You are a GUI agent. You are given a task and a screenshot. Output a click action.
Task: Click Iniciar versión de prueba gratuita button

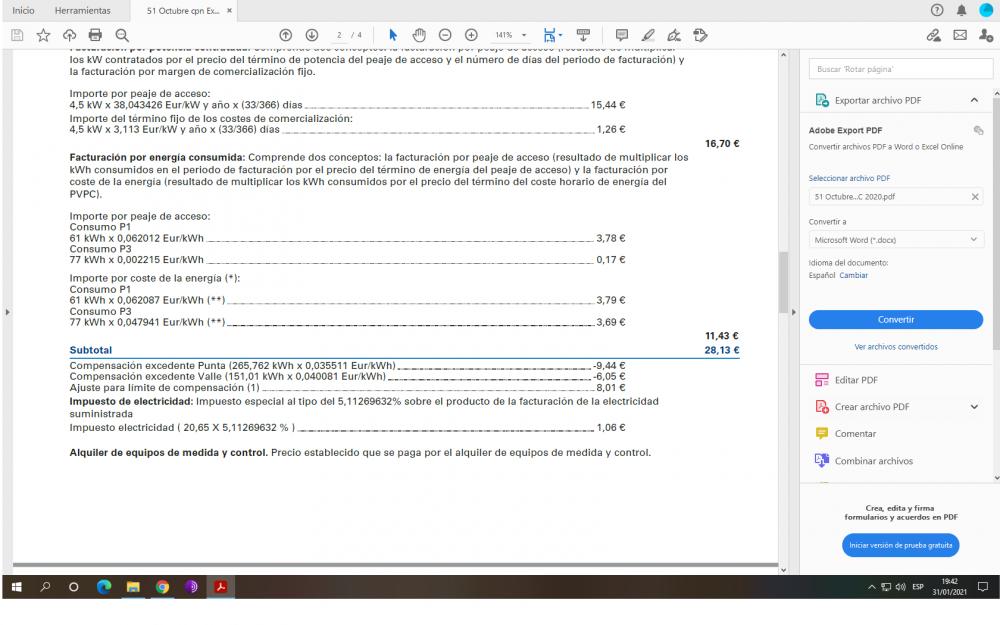coord(901,545)
